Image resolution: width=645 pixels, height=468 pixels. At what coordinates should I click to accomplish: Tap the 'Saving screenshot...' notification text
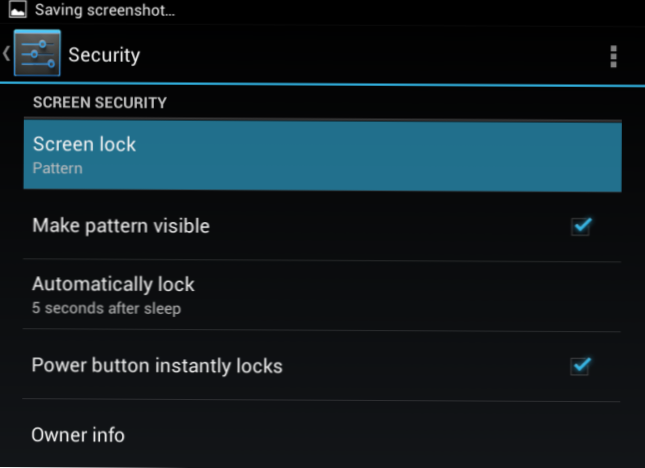click(105, 10)
